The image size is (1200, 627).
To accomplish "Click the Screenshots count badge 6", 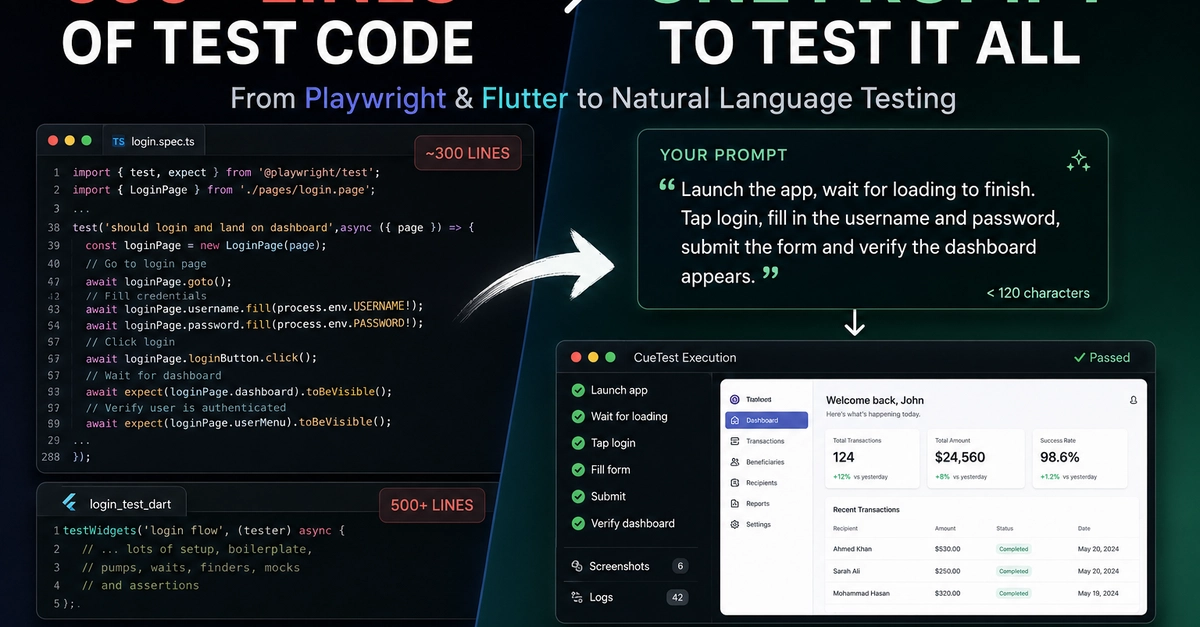I will tap(681, 566).
